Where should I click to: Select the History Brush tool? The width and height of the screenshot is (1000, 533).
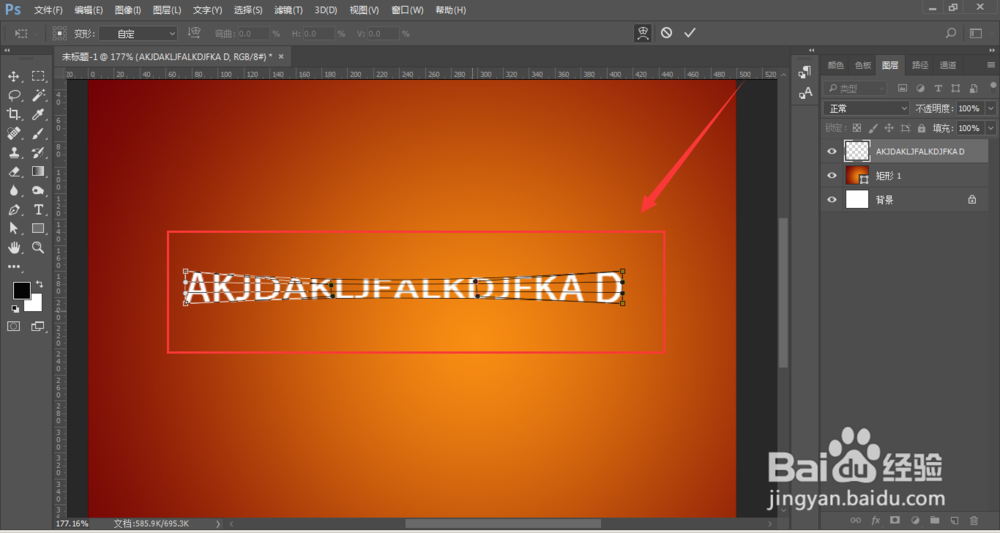click(38, 152)
